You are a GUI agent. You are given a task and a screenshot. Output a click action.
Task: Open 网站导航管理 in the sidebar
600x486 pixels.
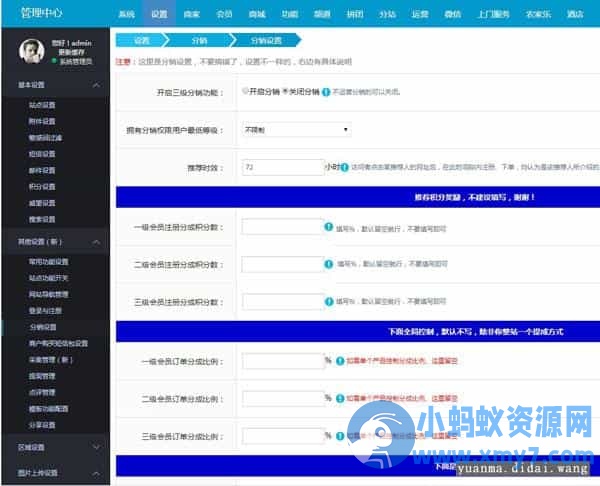(x=49, y=294)
